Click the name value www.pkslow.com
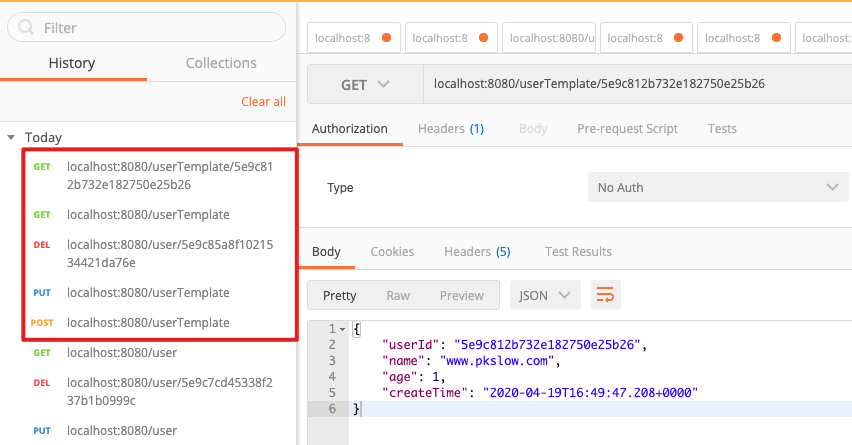Image resolution: width=852 pixels, height=445 pixels. click(497, 361)
